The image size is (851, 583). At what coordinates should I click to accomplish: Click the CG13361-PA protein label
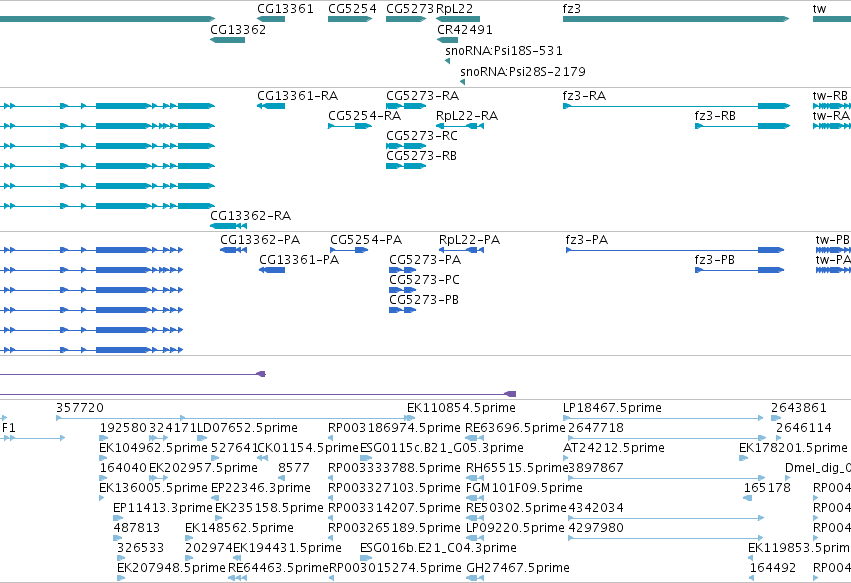tap(299, 260)
